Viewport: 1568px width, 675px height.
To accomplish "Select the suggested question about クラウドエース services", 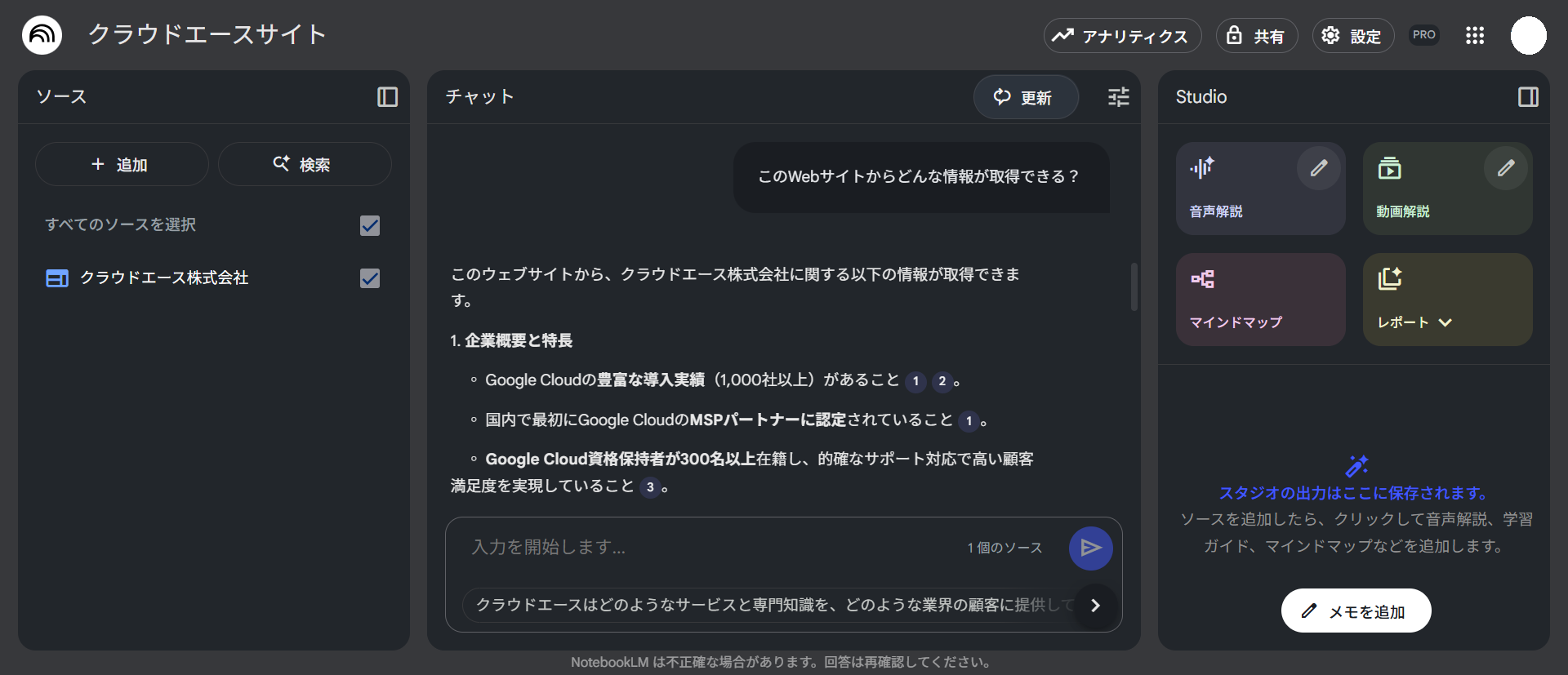I will (x=772, y=605).
